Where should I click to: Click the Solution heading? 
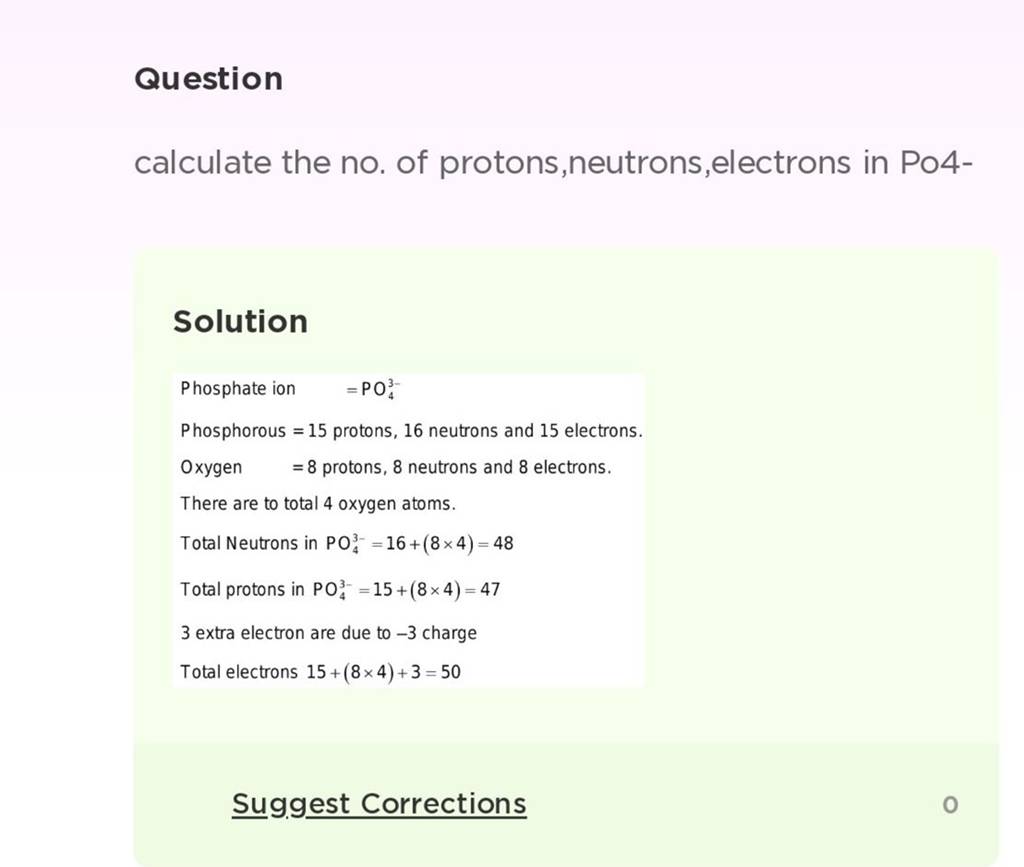tap(240, 321)
